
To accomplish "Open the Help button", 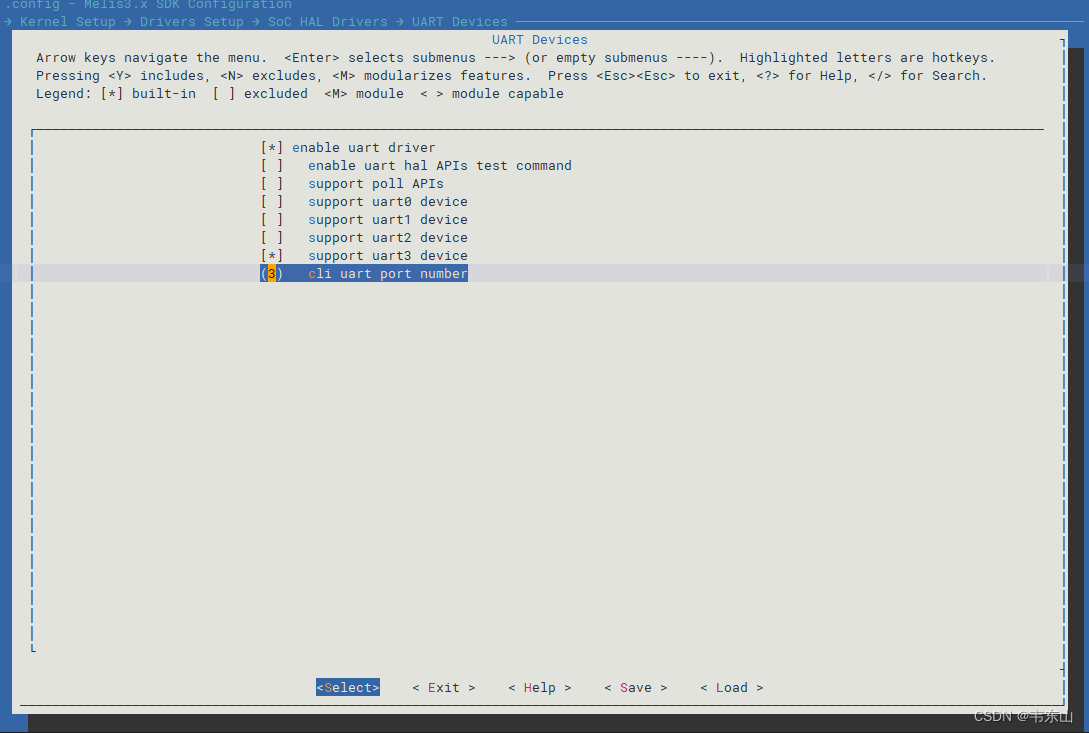I will (x=540, y=687).
